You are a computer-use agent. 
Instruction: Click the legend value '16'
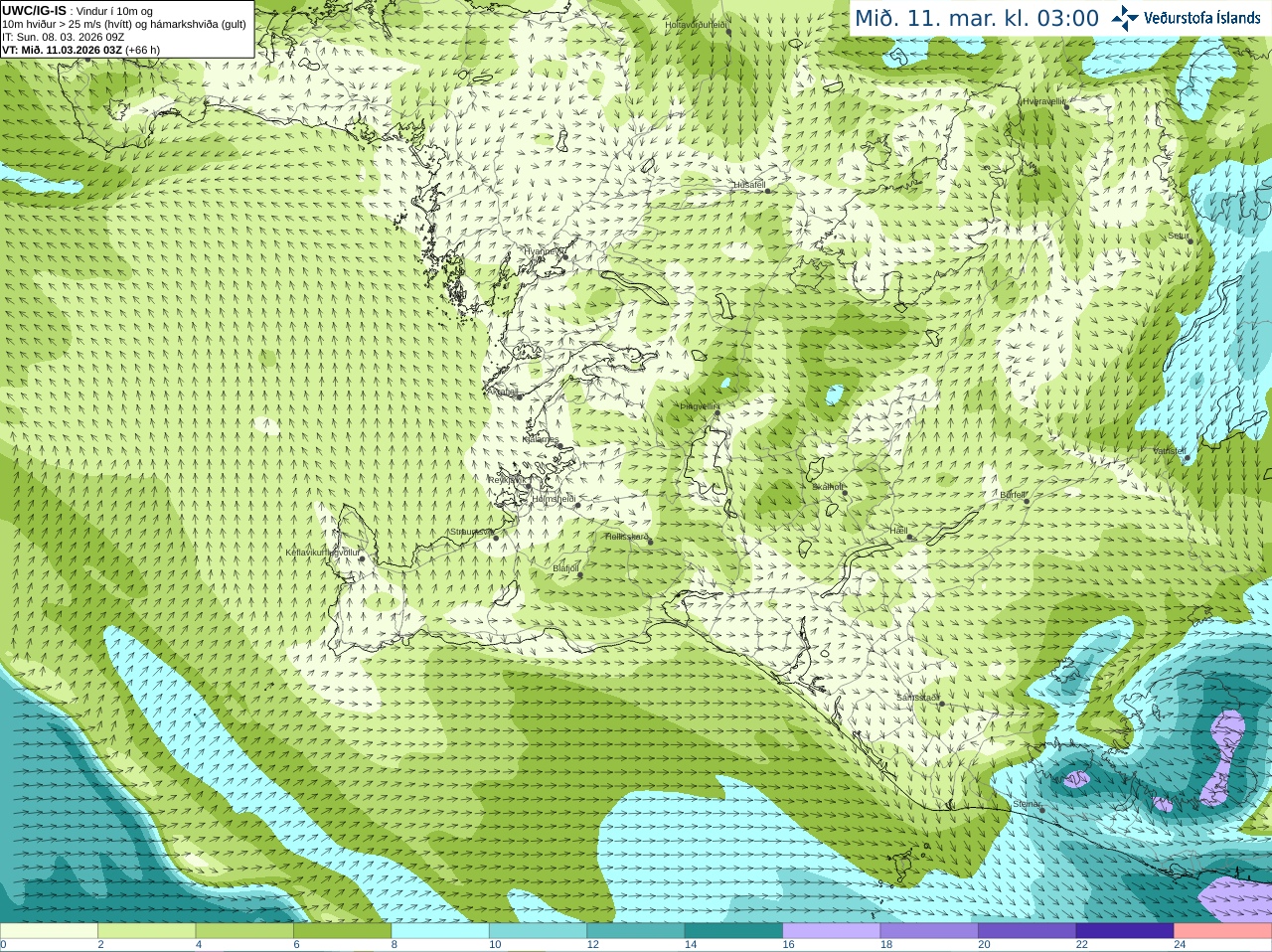click(788, 945)
